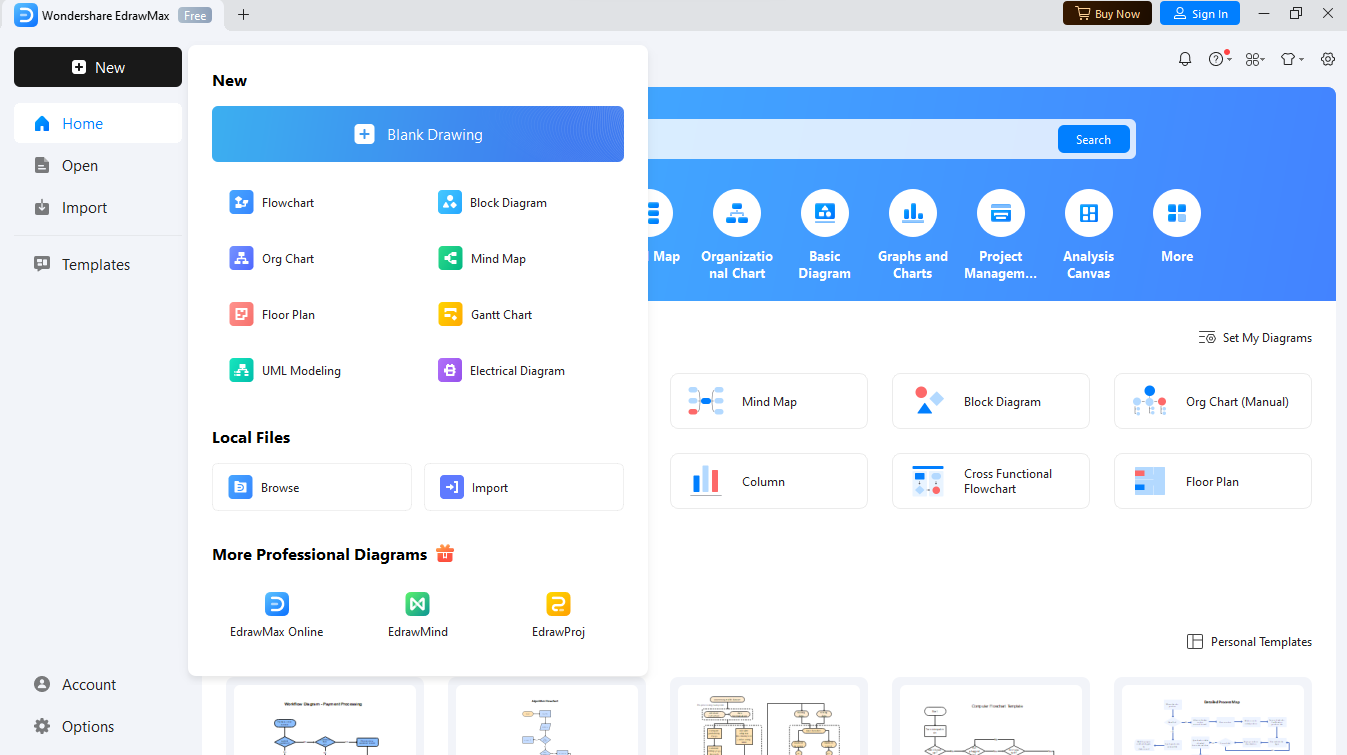Viewport: 1347px width, 755px height.
Task: Select Import in the left sidebar
Action: pyautogui.click(x=98, y=208)
